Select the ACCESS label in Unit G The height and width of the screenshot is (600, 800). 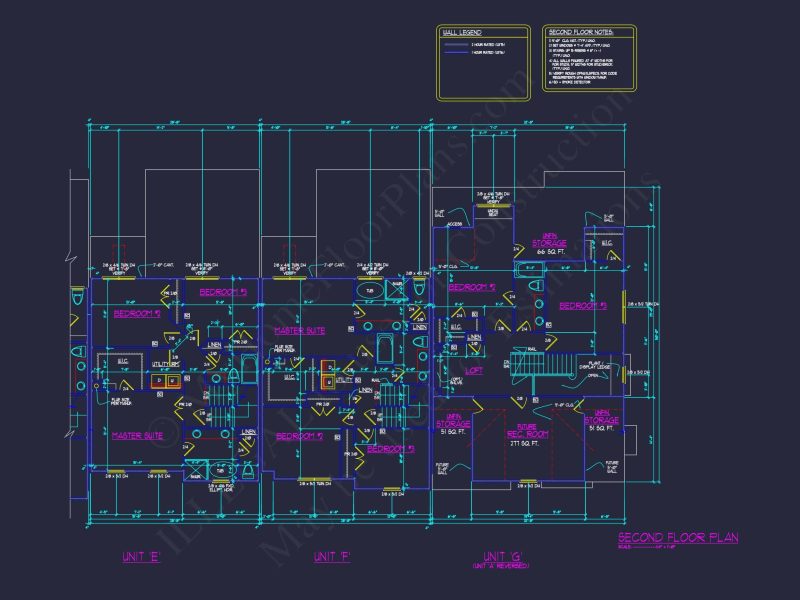point(455,224)
